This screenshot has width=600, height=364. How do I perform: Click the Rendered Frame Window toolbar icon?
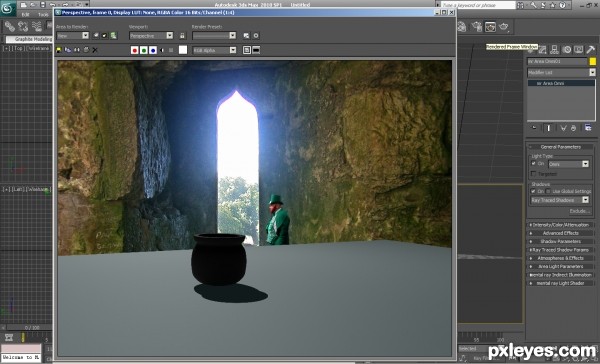tap(490, 26)
